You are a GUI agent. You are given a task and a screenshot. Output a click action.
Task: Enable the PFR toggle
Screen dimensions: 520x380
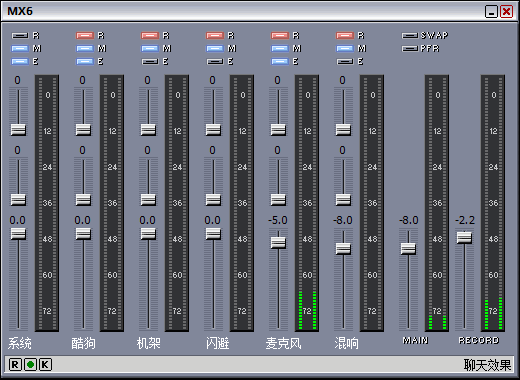click(410, 49)
